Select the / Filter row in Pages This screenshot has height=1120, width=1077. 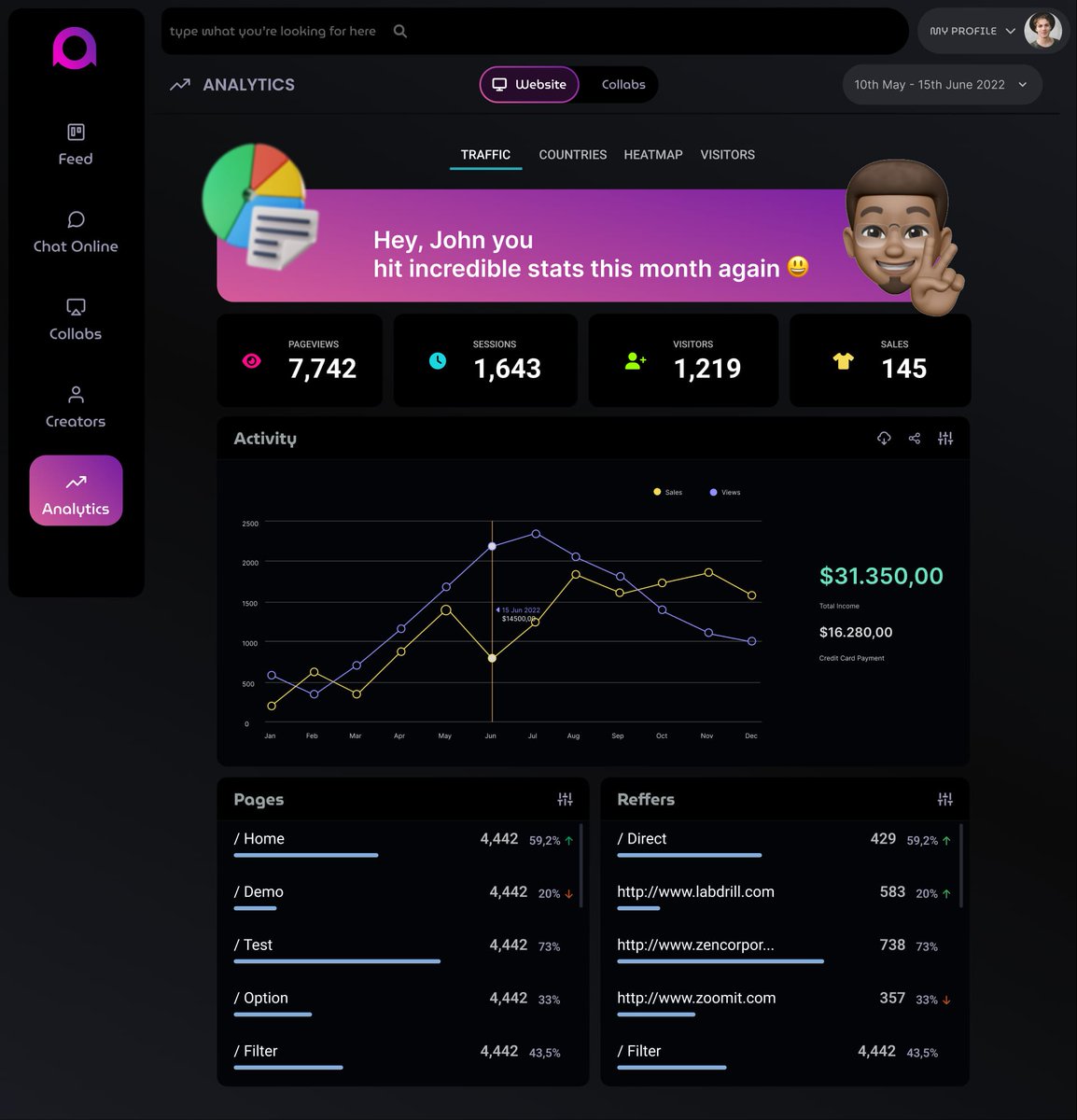tap(403, 1058)
